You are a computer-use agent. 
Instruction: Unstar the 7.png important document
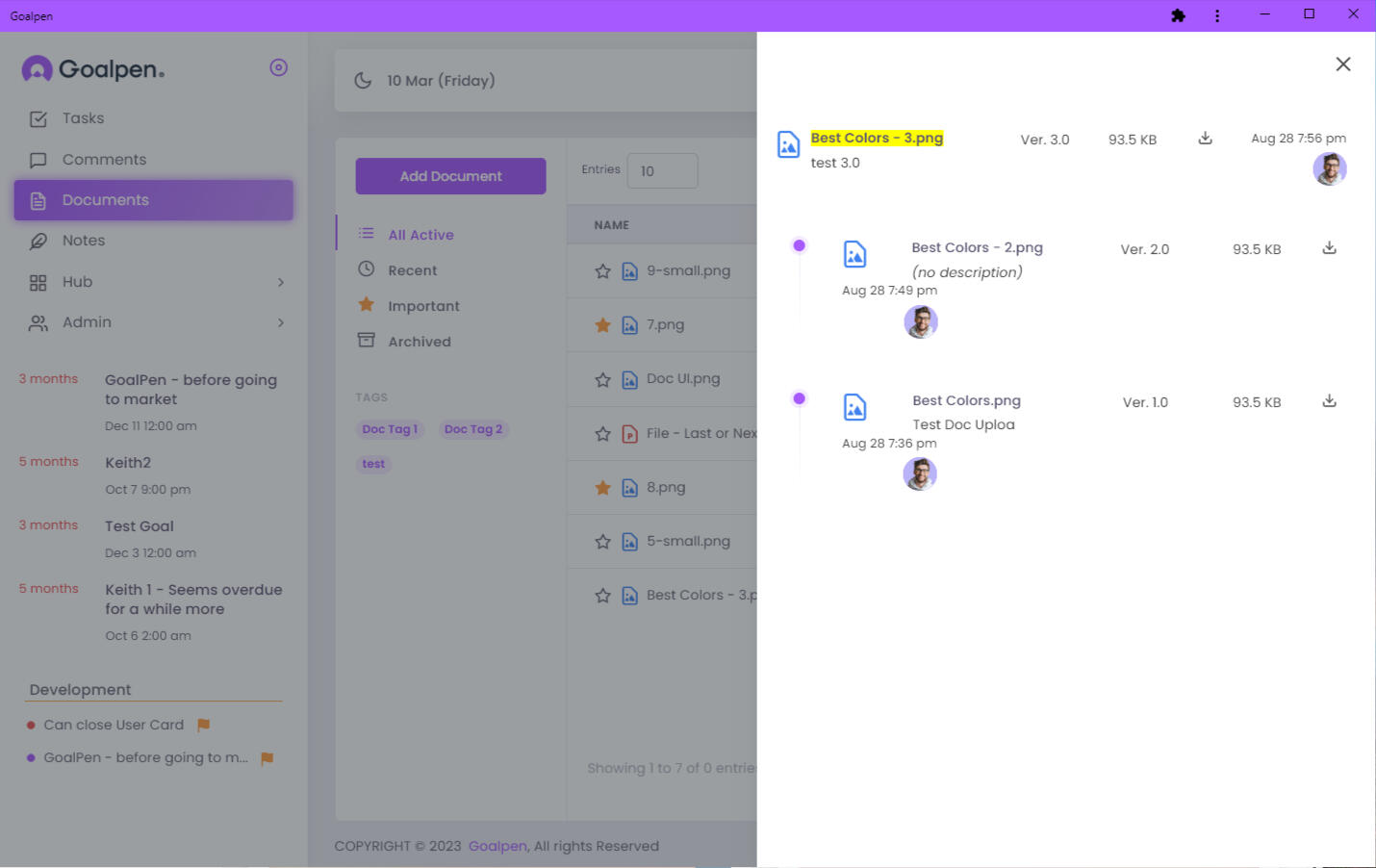coord(603,324)
